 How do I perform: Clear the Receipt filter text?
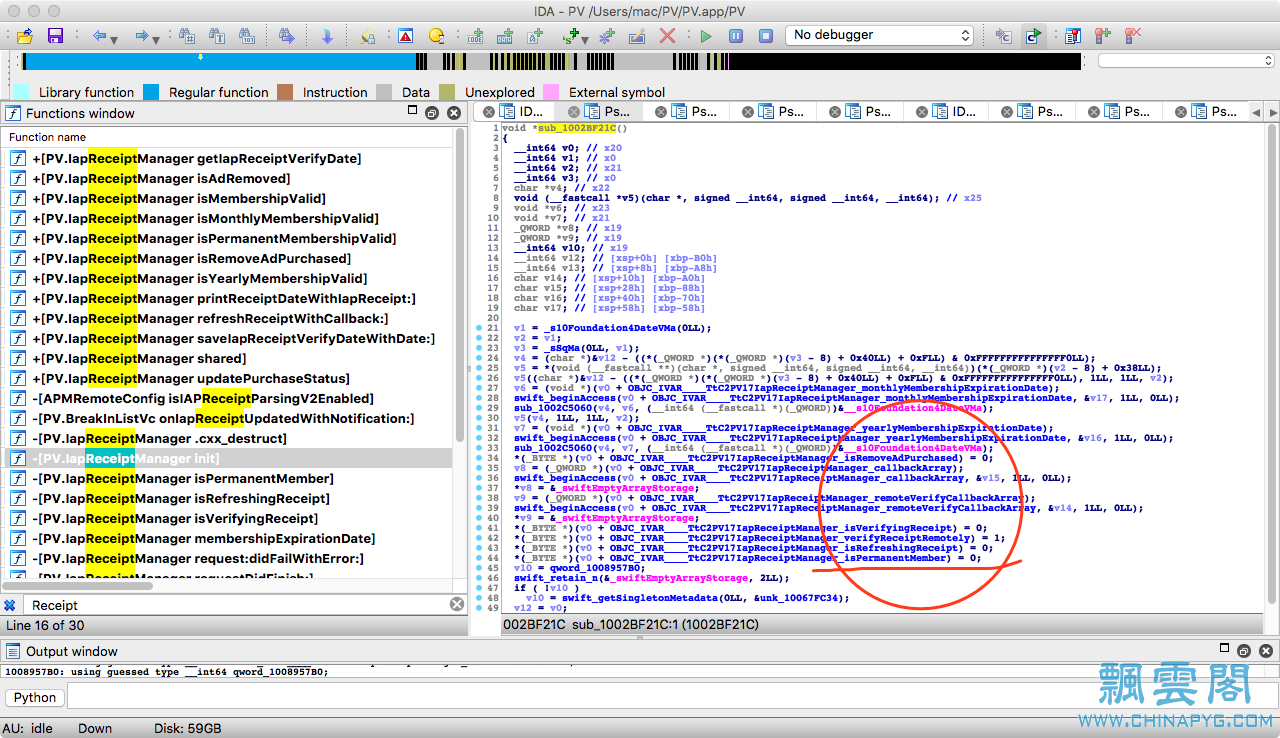(457, 604)
